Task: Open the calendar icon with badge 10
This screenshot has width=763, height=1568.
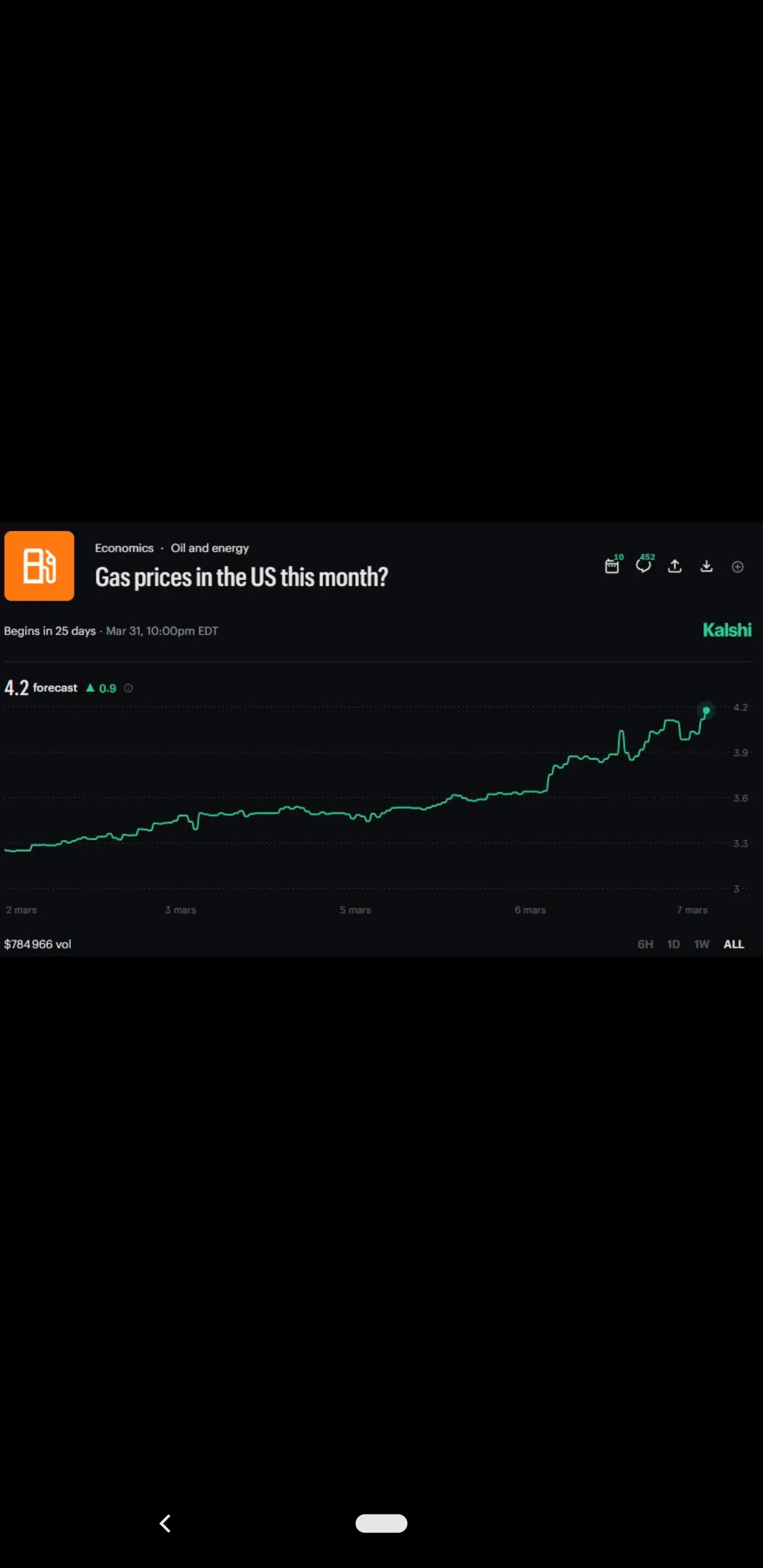Action: [x=612, y=566]
